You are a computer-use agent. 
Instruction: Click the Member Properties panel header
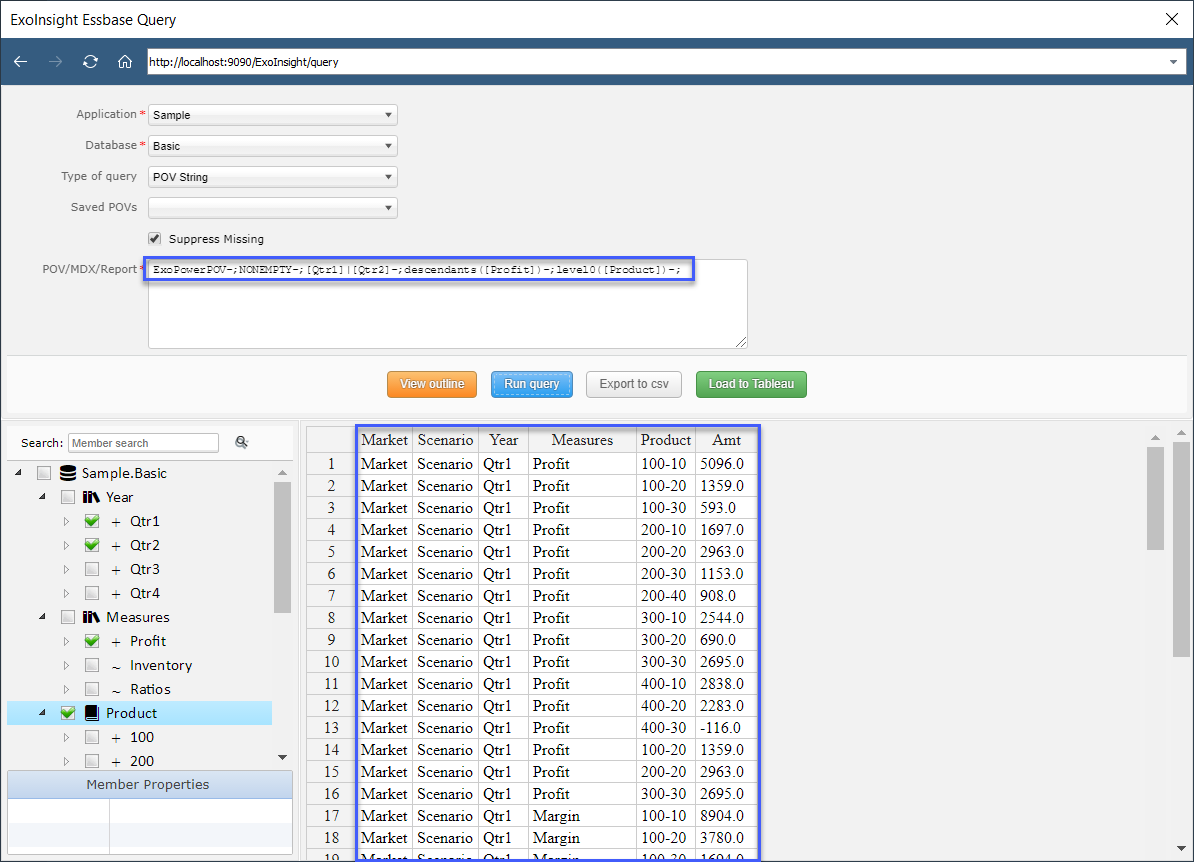(150, 784)
